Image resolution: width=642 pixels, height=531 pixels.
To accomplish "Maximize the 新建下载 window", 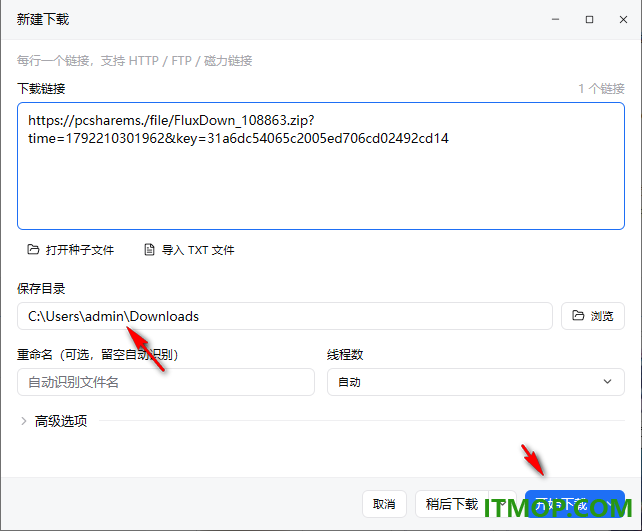I will click(590, 19).
